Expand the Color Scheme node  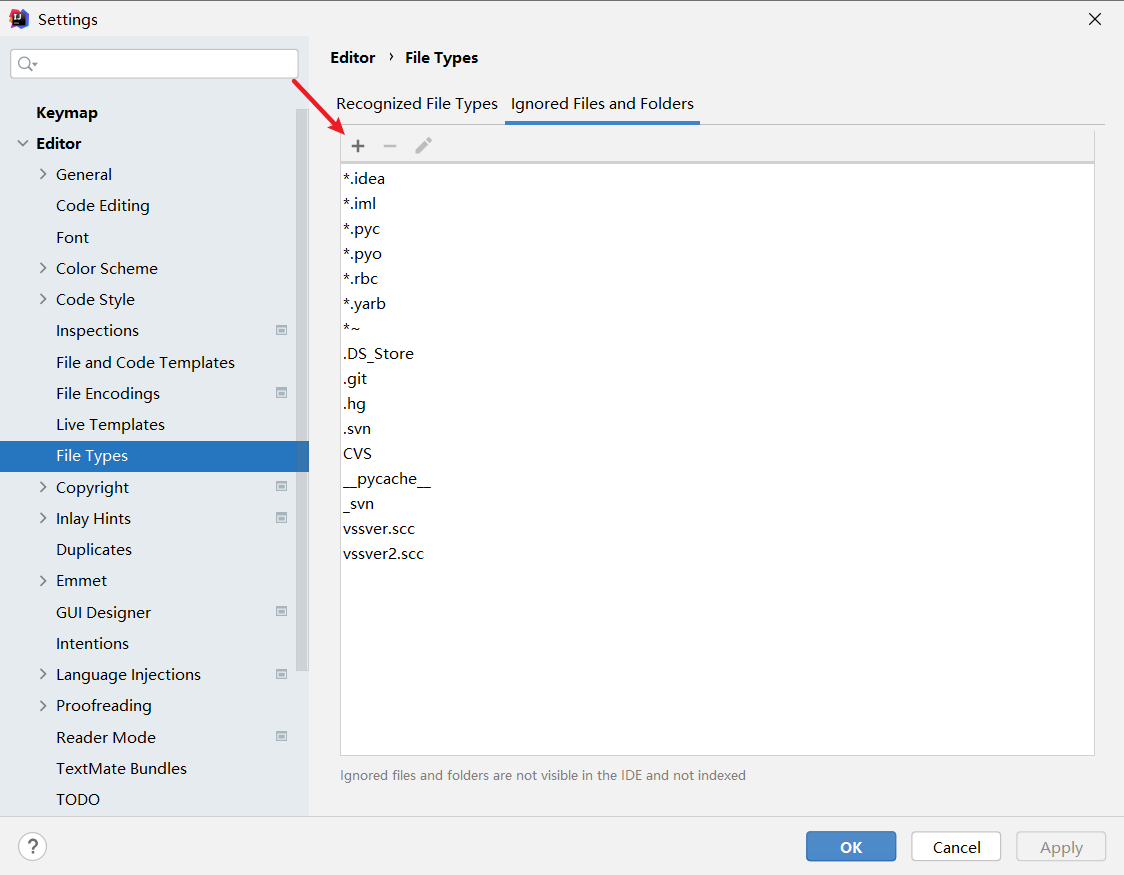(43, 268)
